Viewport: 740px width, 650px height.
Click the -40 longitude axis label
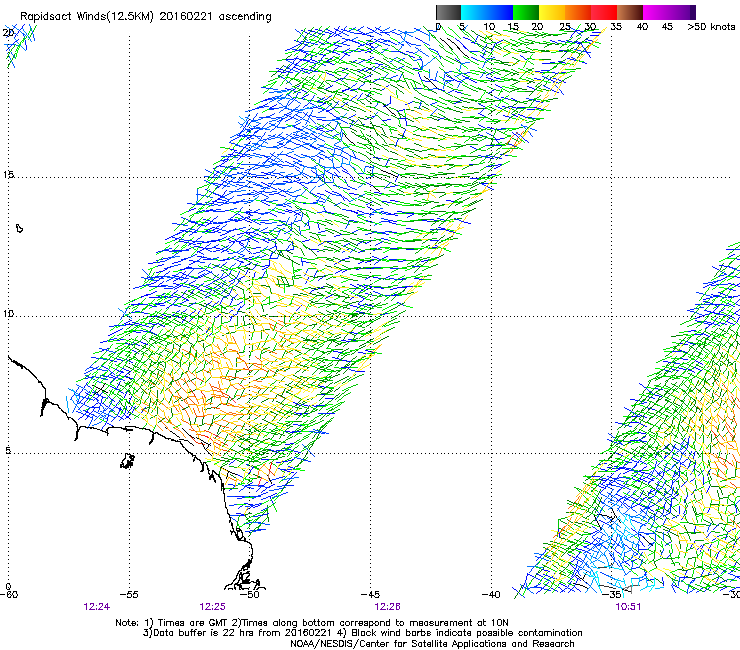pos(491,595)
